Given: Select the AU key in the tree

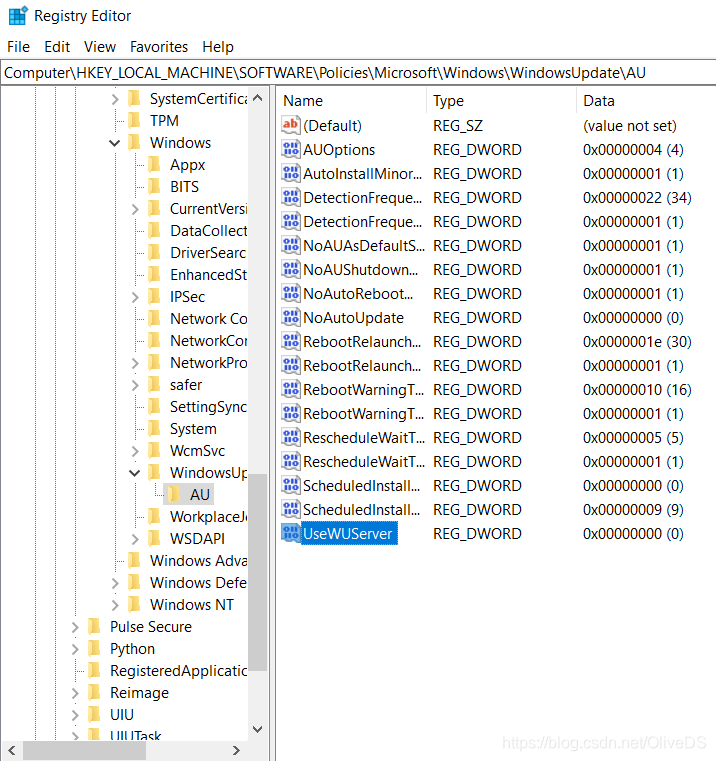Looking at the screenshot, I should tap(200, 495).
